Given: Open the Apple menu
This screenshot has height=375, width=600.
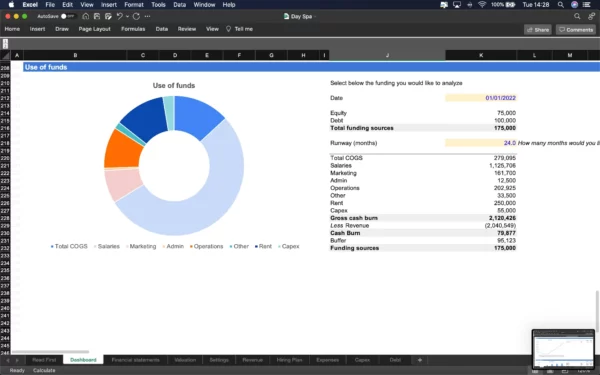Looking at the screenshot, I should pyautogui.click(x=11, y=5).
